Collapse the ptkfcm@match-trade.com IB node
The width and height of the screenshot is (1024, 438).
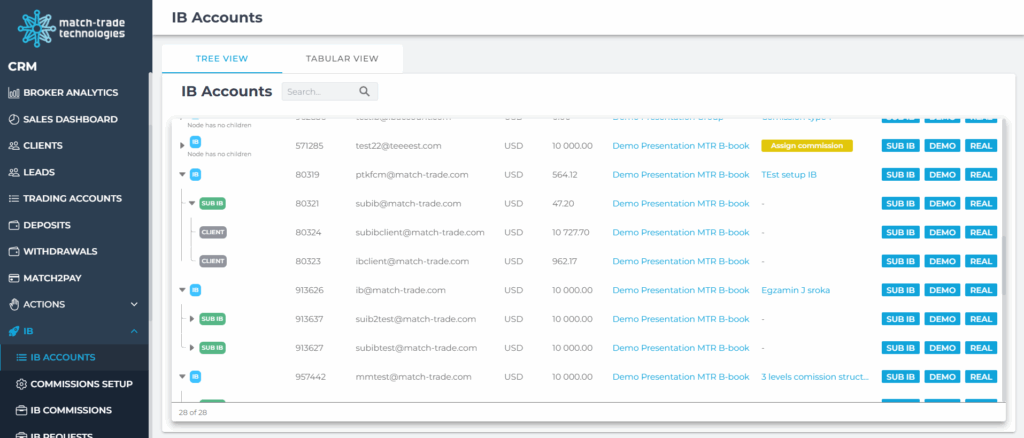point(182,174)
